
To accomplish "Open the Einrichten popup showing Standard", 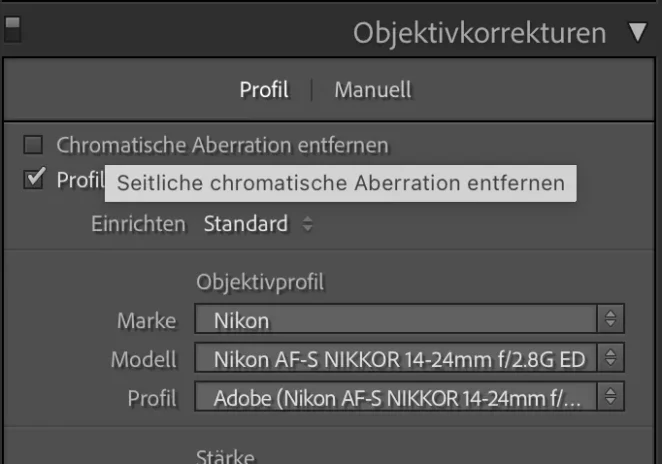I will point(258,224).
